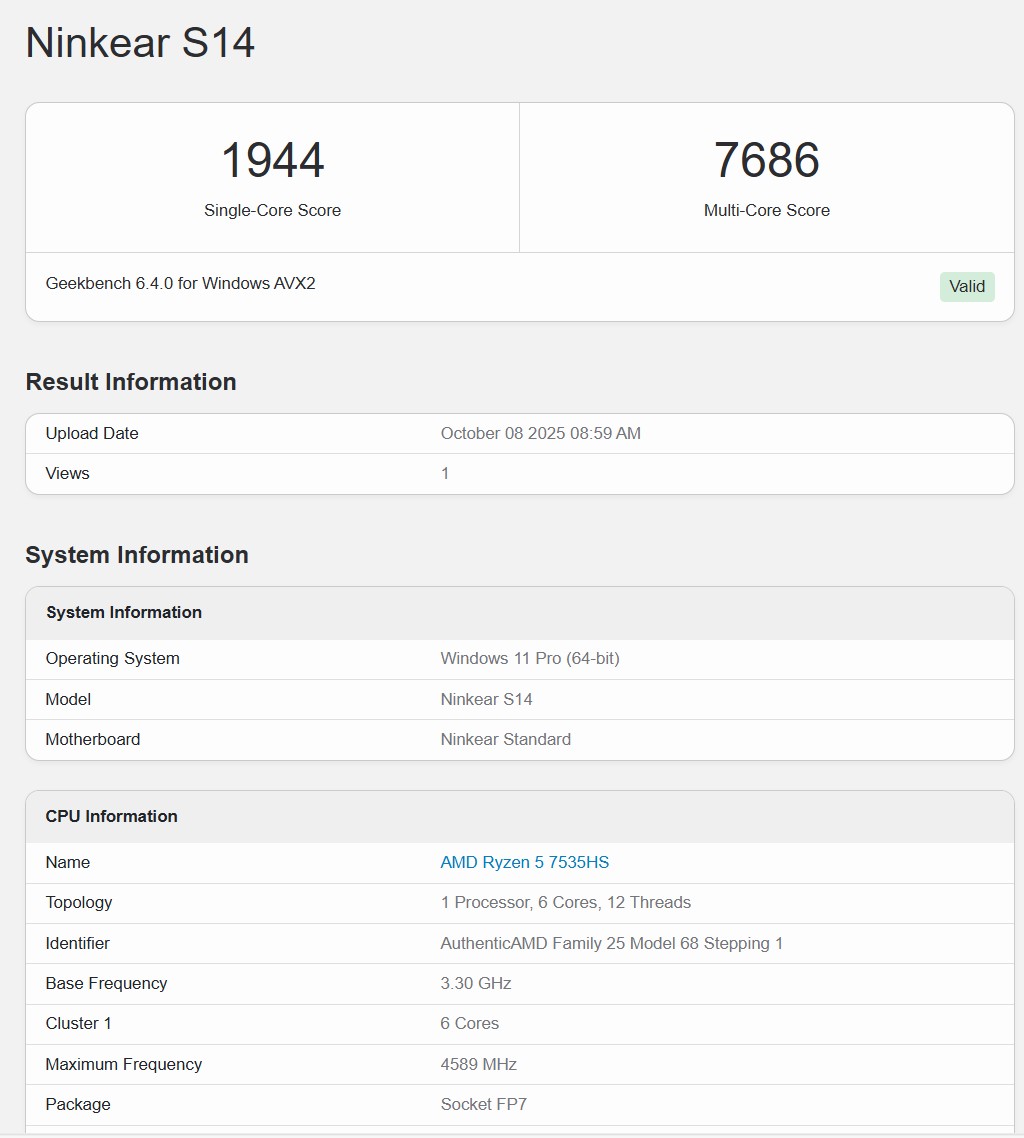Select the 4589 MHz value
The height and width of the screenshot is (1138, 1024).
tap(478, 1064)
